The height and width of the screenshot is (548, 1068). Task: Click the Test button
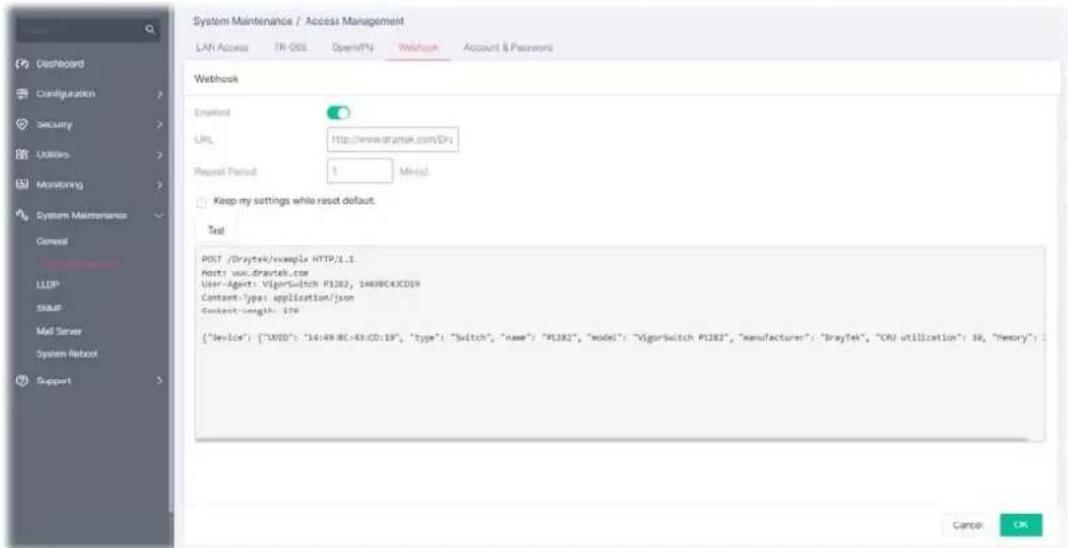pos(216,231)
